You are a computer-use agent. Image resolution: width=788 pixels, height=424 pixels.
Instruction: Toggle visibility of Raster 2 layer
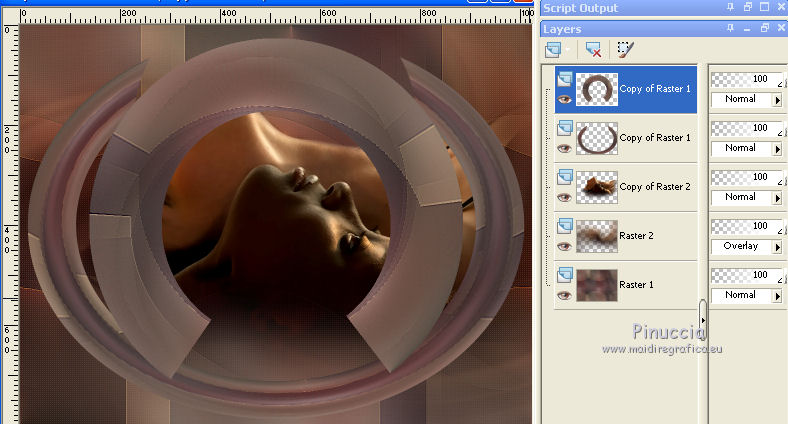[x=563, y=246]
